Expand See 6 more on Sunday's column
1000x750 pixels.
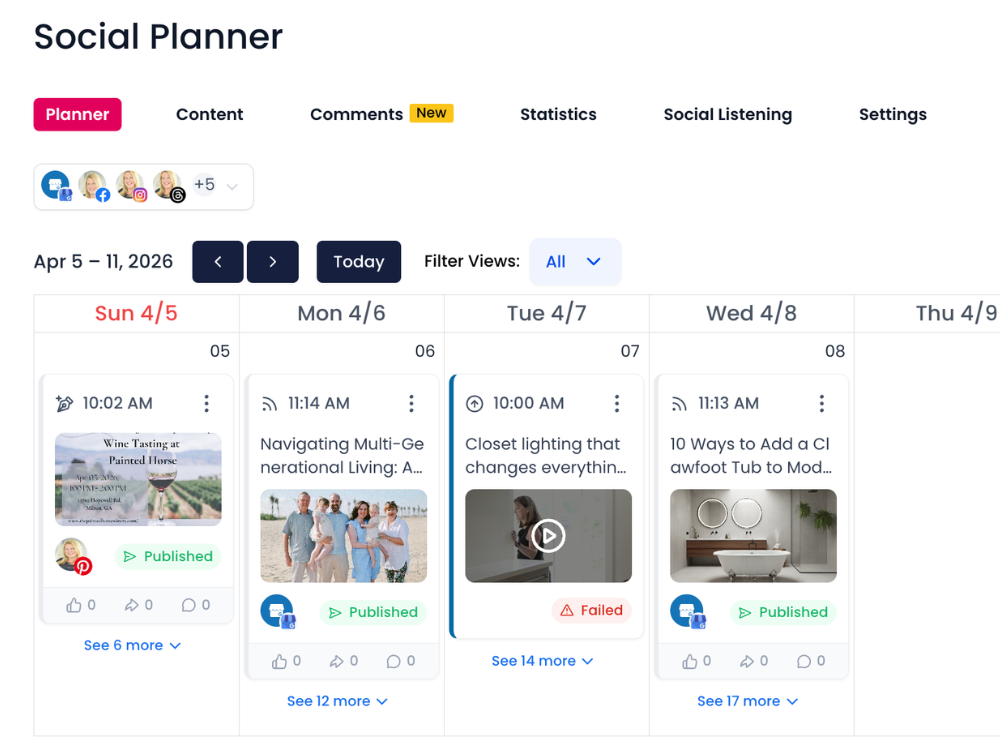tap(132, 645)
